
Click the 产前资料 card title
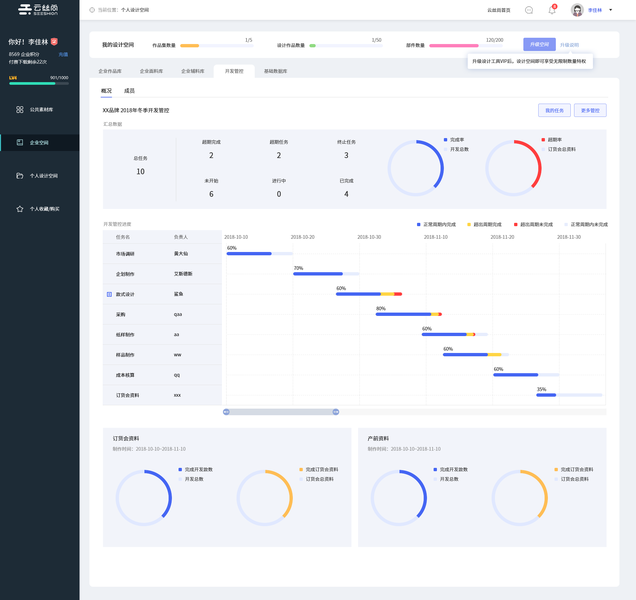(x=378, y=438)
